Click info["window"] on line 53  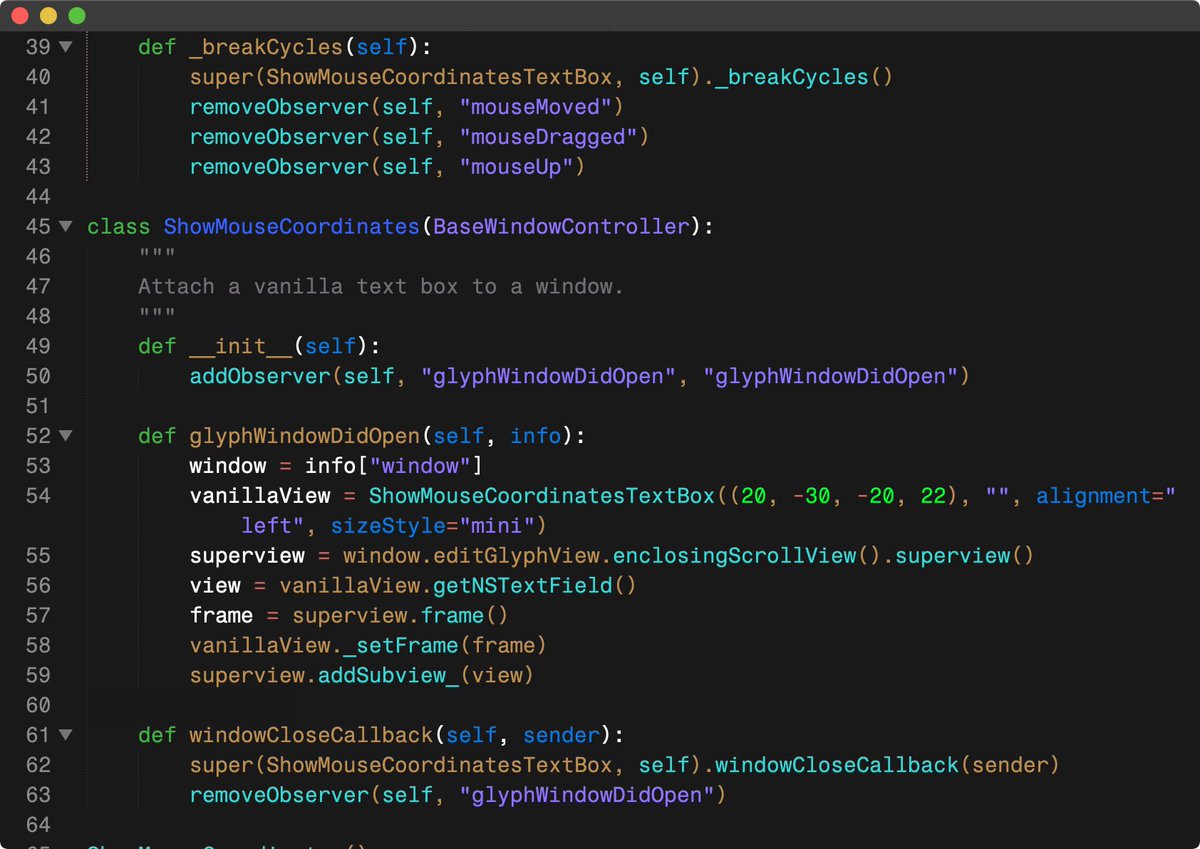click(394, 466)
